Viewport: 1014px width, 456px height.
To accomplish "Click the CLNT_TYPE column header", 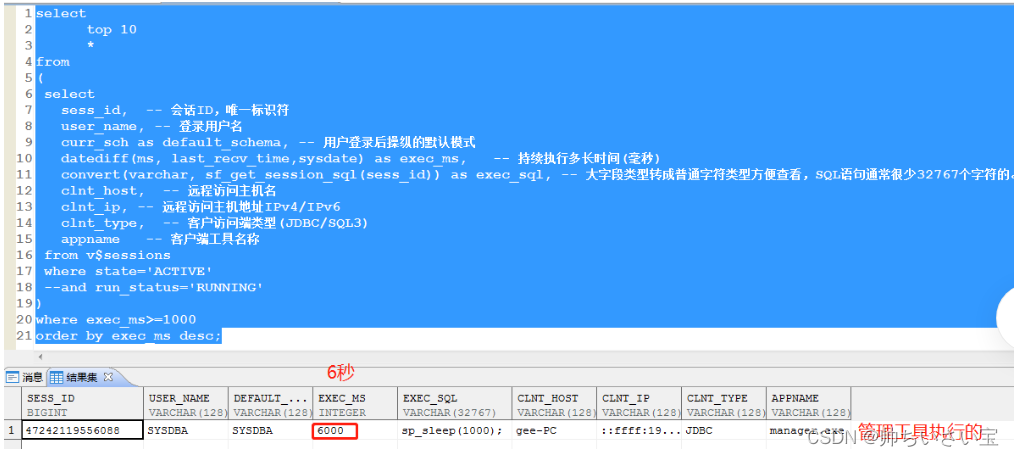I will pyautogui.click(x=724, y=405).
